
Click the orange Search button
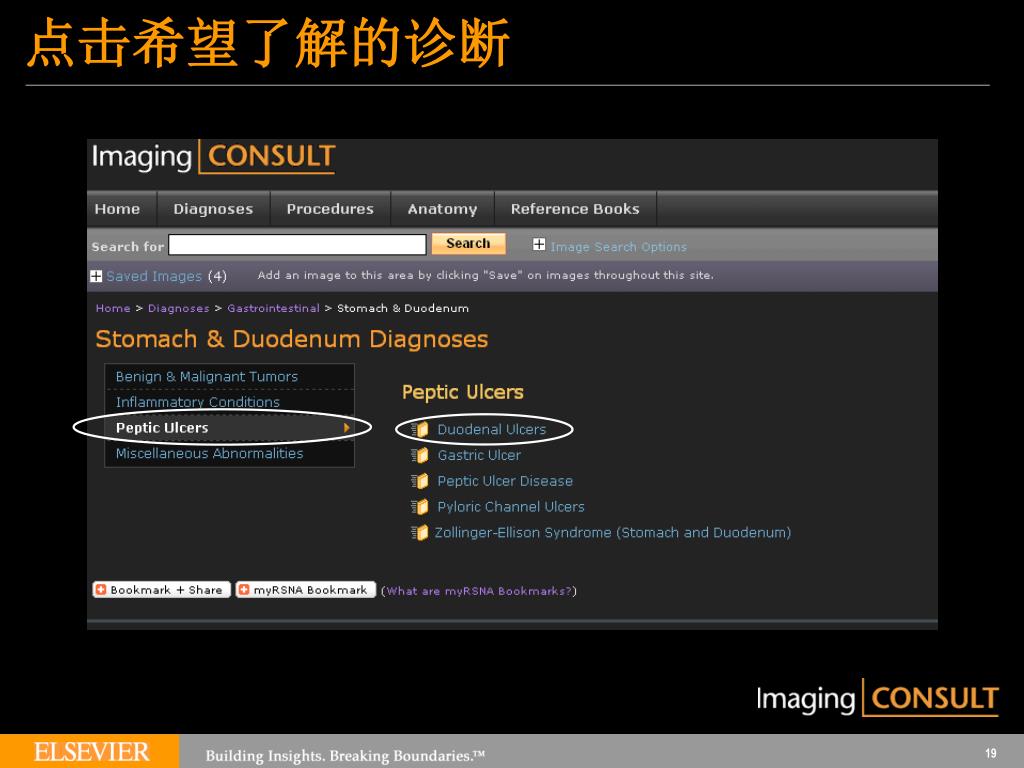(x=468, y=244)
